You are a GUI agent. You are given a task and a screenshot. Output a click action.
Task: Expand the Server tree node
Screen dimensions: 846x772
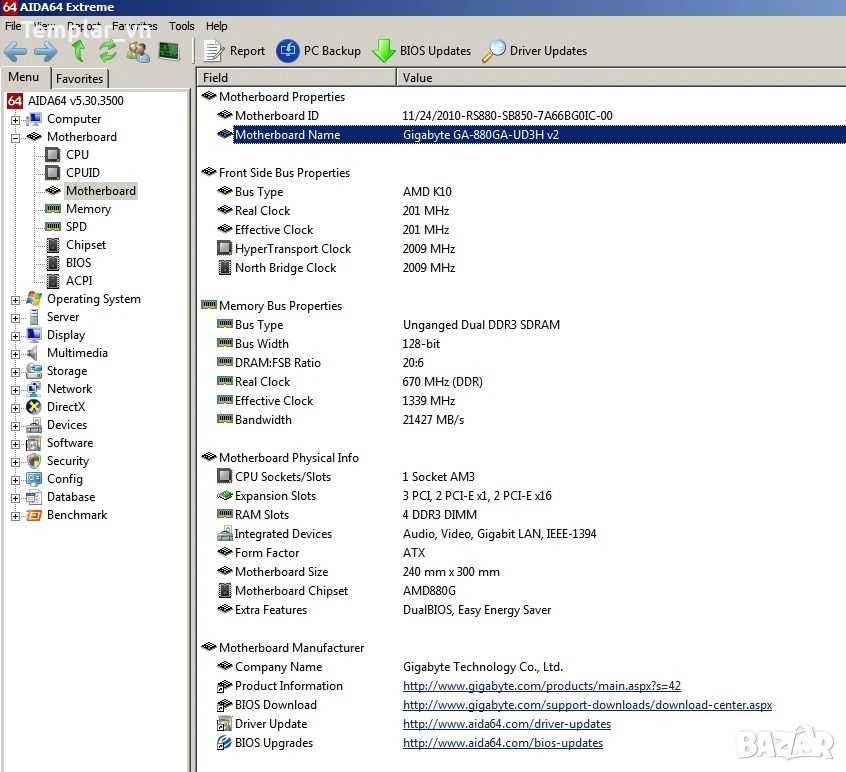click(x=16, y=318)
